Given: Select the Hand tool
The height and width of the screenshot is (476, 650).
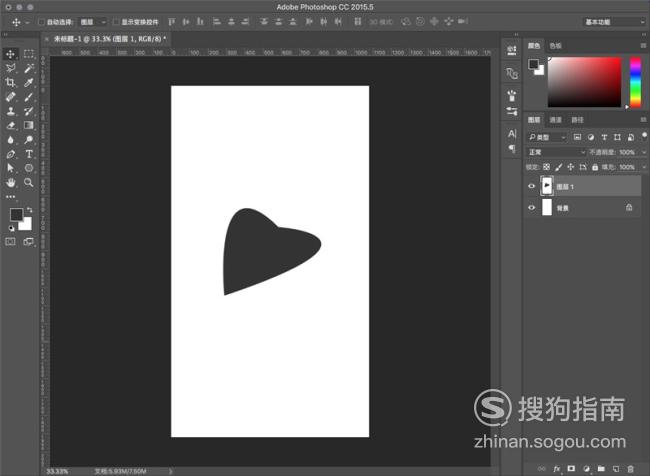Looking at the screenshot, I should 11,182.
